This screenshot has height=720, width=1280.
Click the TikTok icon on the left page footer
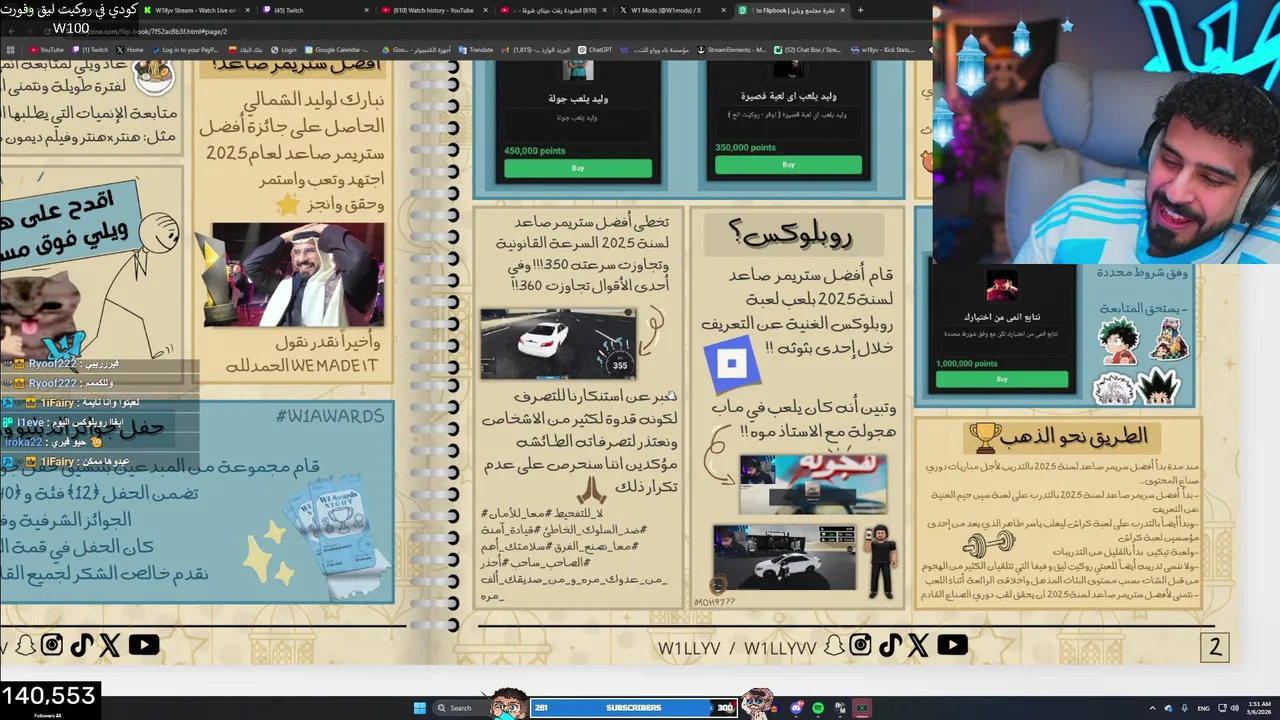[x=81, y=645]
